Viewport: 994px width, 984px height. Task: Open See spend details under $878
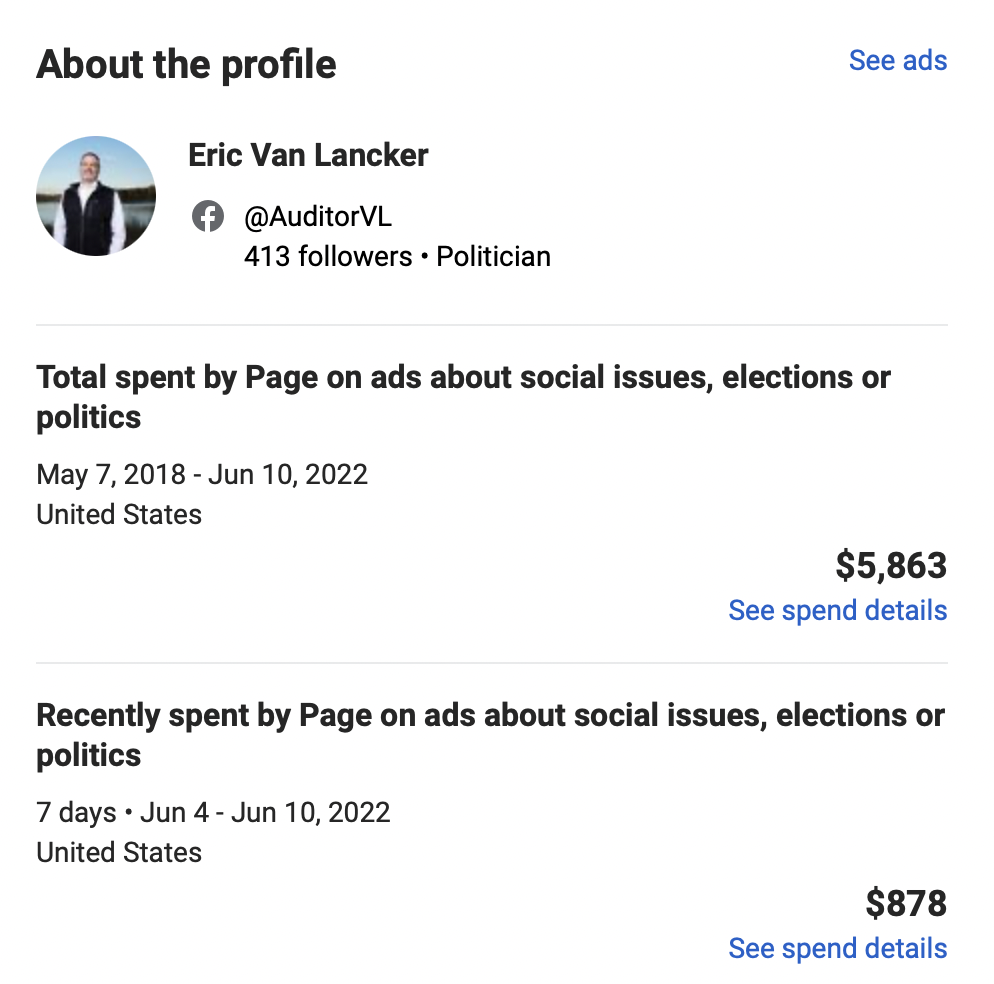837,948
